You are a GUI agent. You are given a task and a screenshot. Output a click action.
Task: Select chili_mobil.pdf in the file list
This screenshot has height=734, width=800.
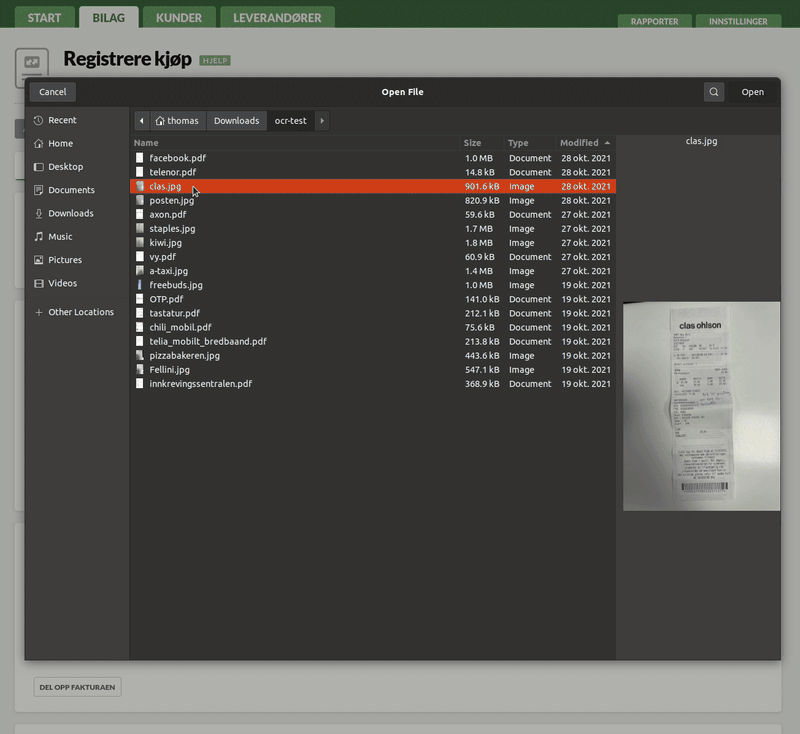[x=373, y=327]
